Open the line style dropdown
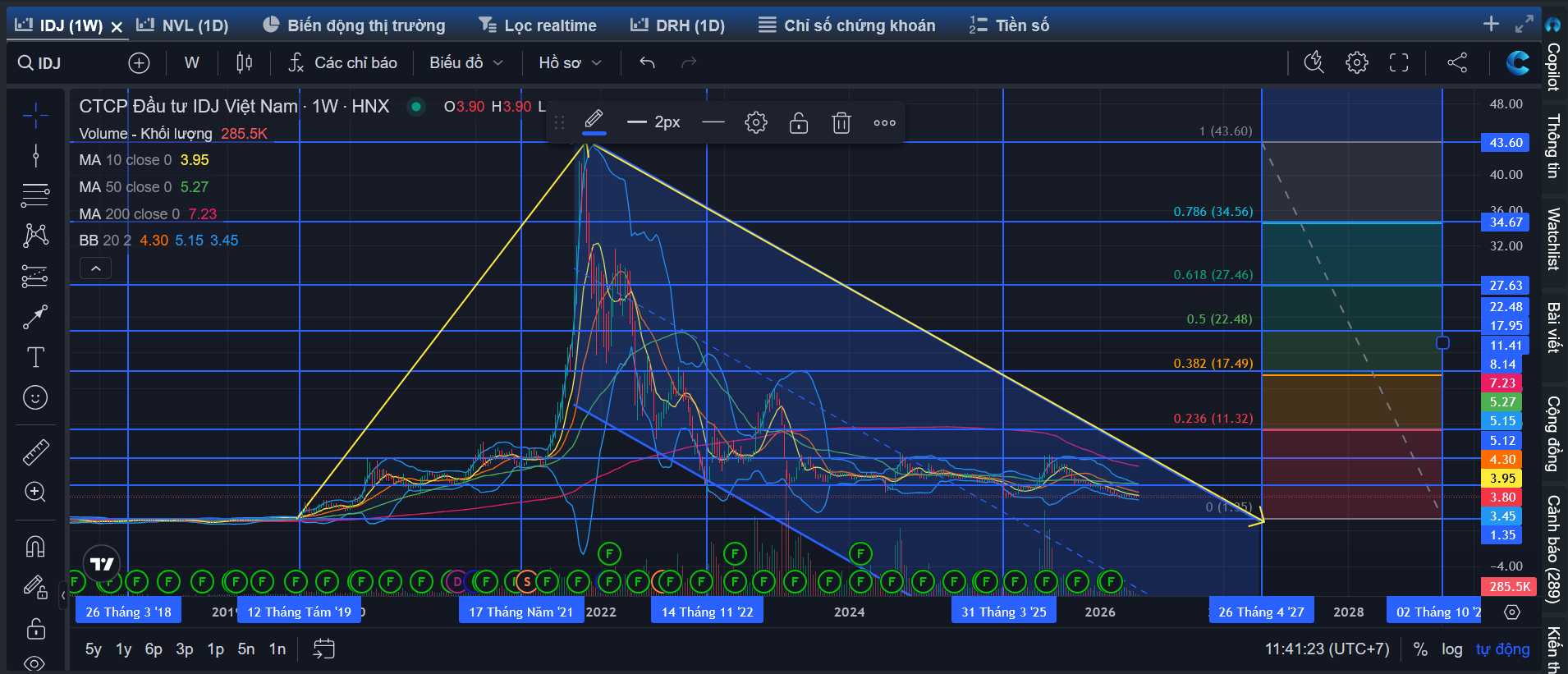1568x674 pixels. tap(713, 123)
